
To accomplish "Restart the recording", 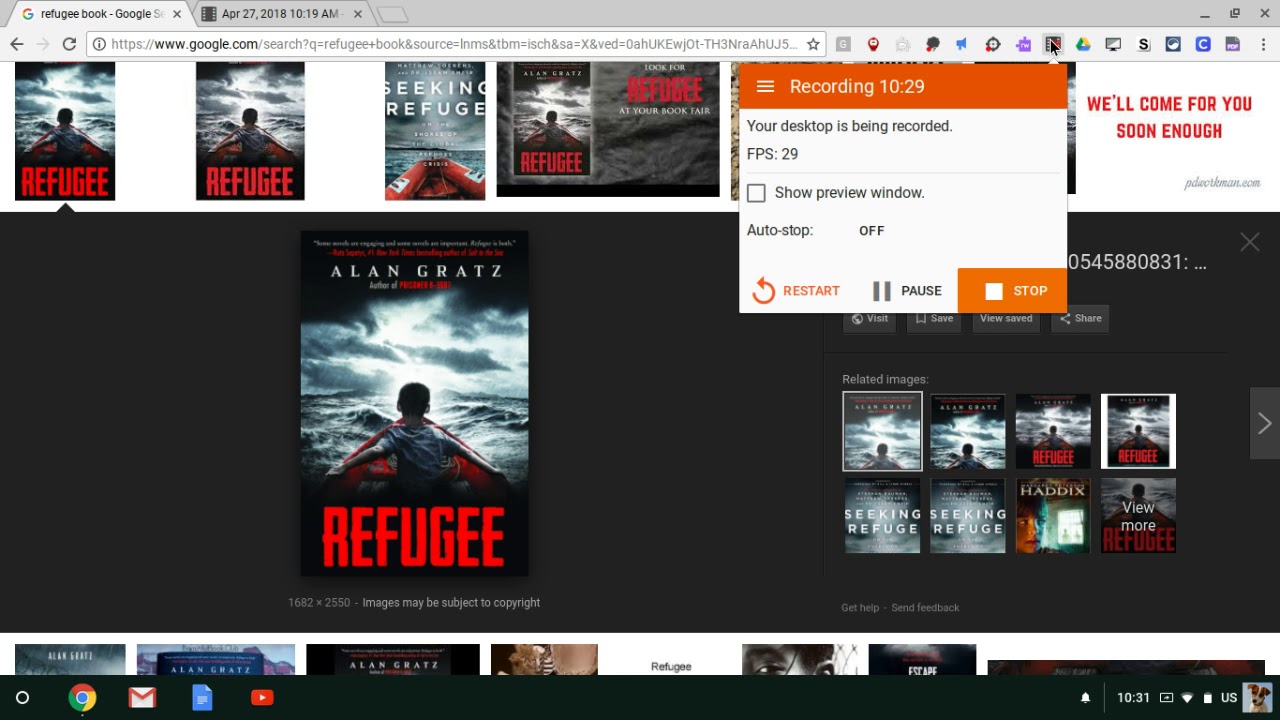I will point(796,291).
